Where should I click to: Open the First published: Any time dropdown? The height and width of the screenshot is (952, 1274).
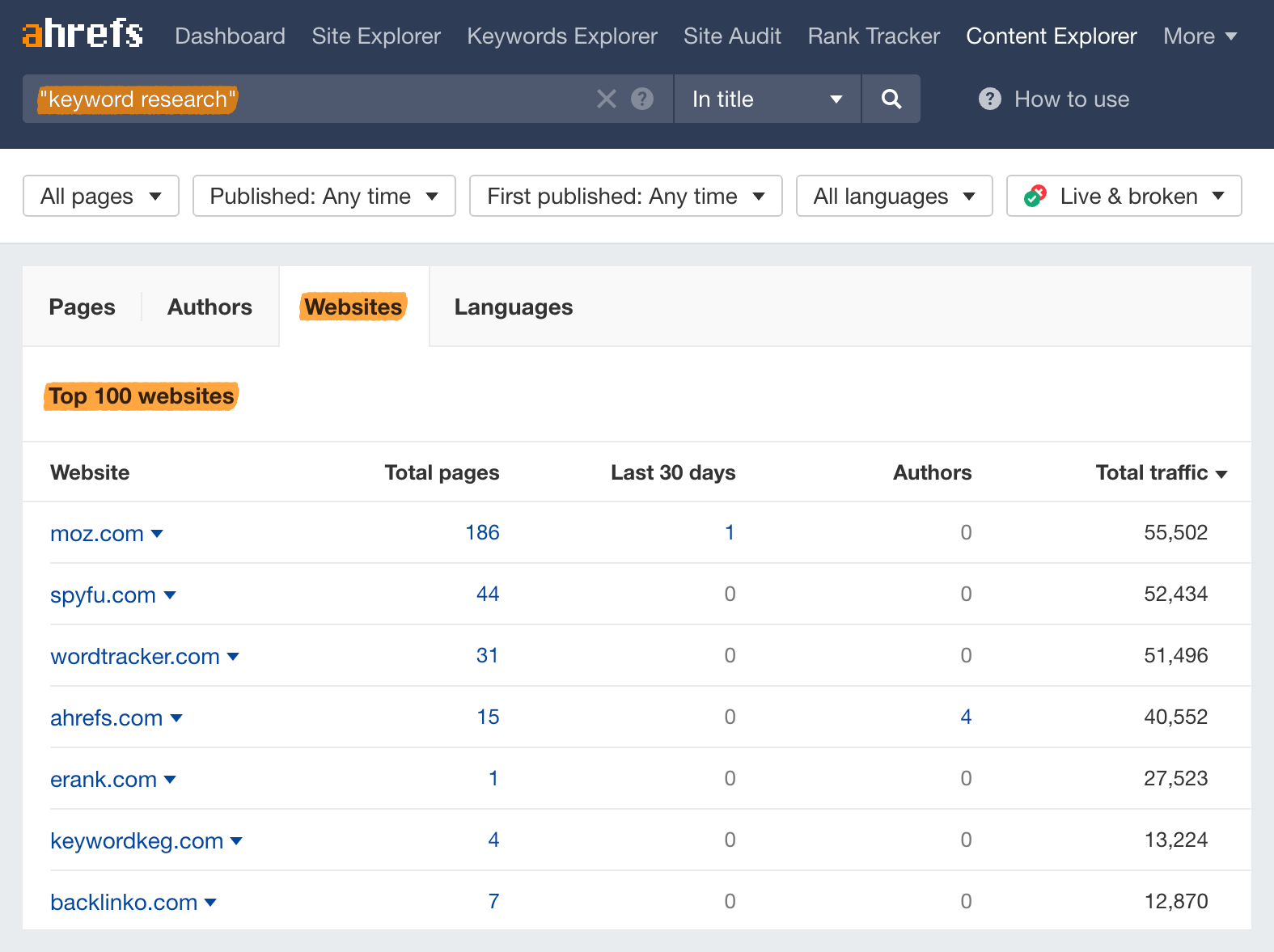click(625, 196)
